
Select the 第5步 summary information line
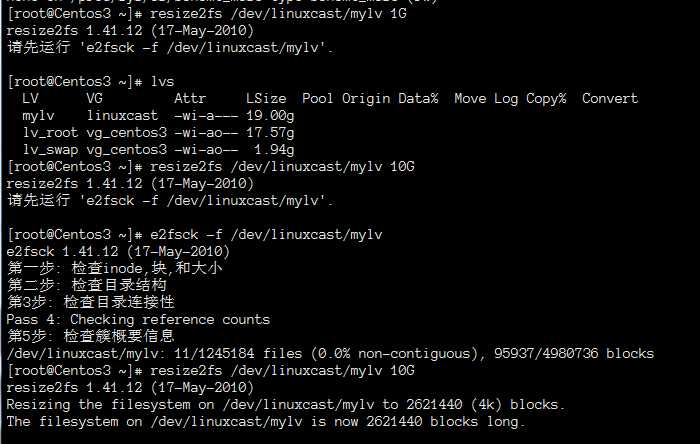pyautogui.click(x=90, y=336)
